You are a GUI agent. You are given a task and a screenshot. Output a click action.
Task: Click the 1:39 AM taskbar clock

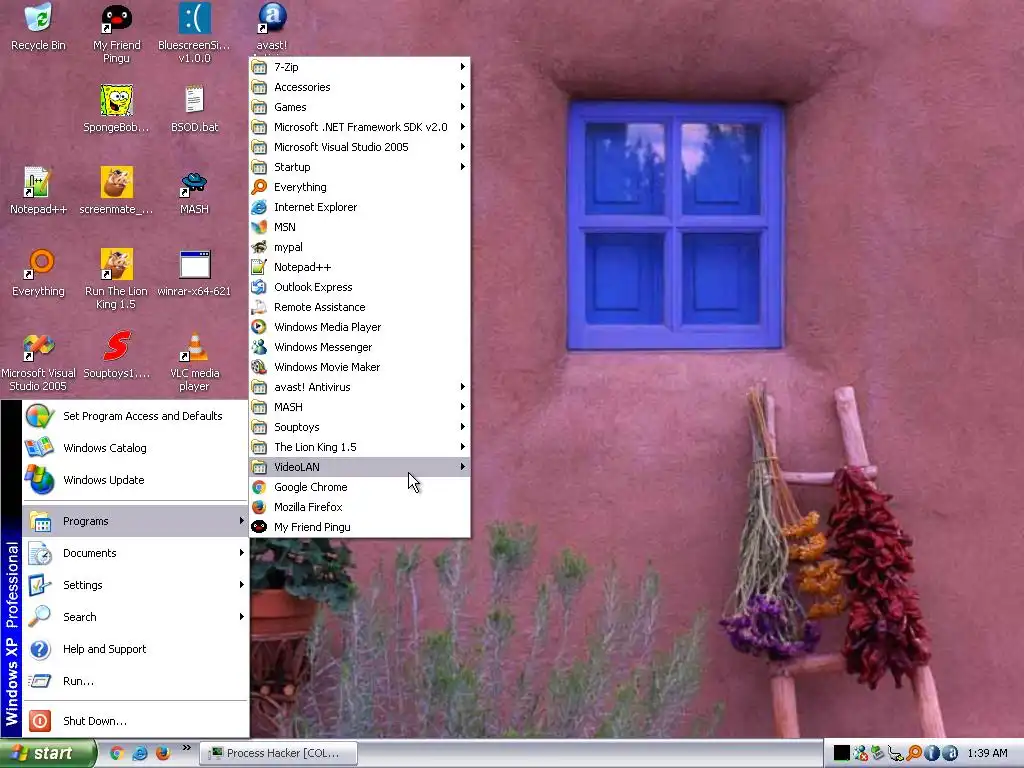click(987, 754)
